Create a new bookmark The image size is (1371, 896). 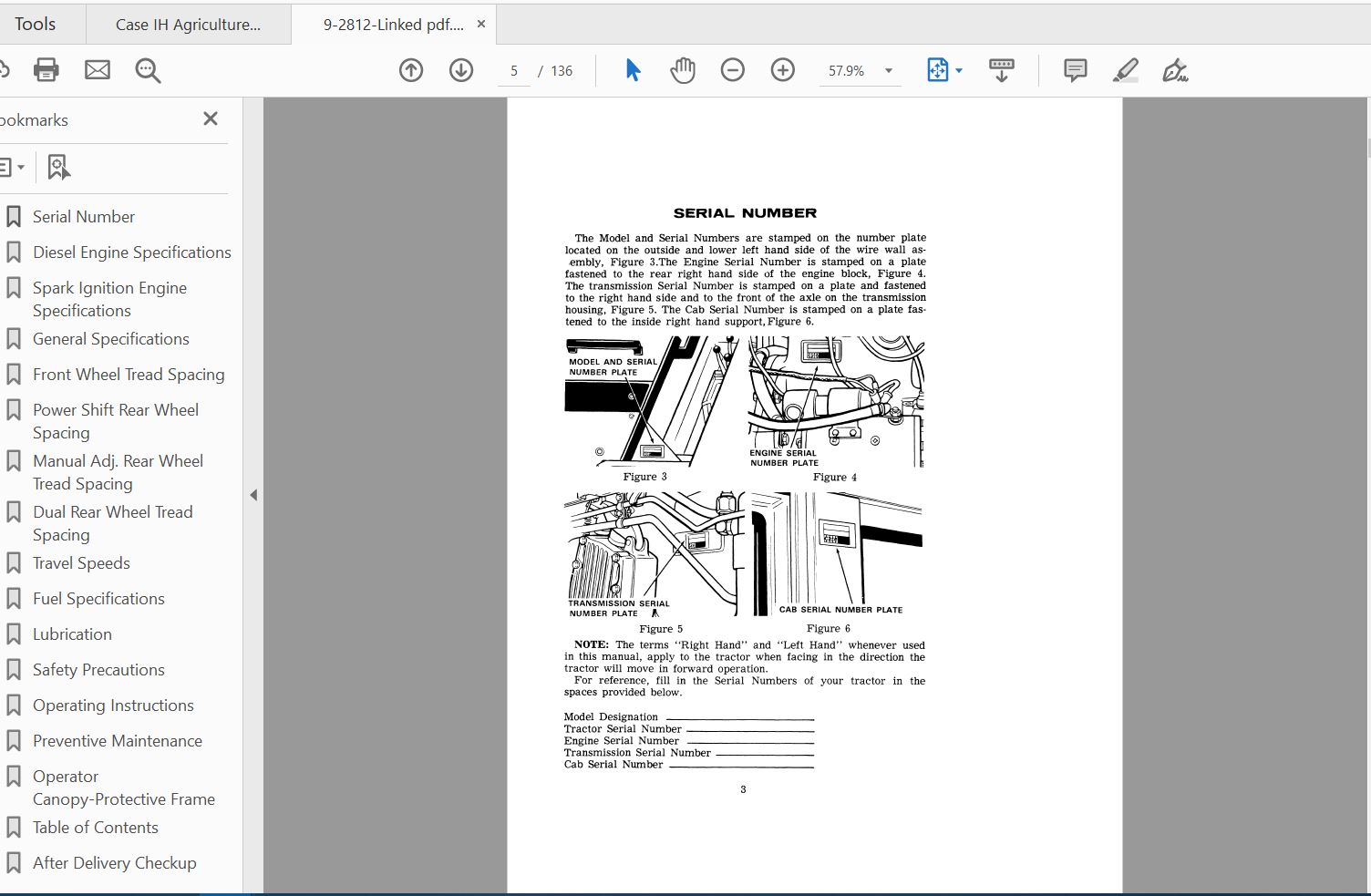pos(58,167)
